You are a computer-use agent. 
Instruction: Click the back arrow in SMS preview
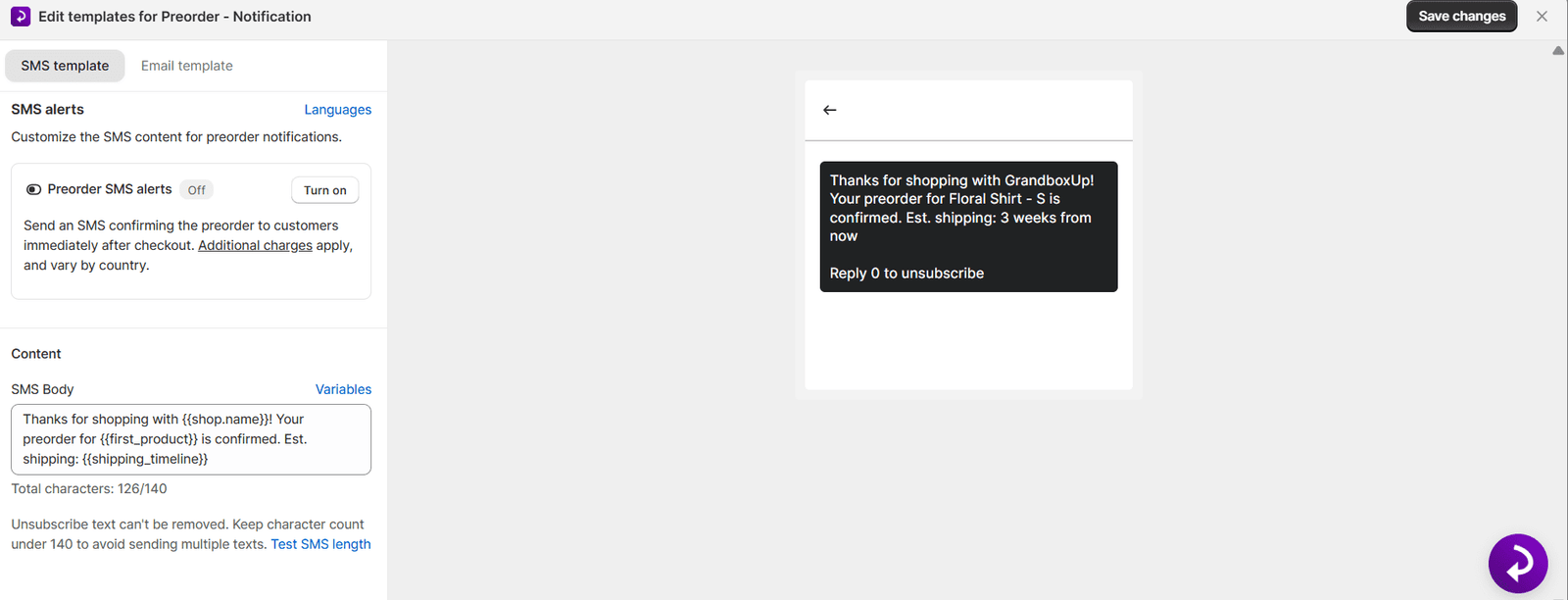(830, 110)
